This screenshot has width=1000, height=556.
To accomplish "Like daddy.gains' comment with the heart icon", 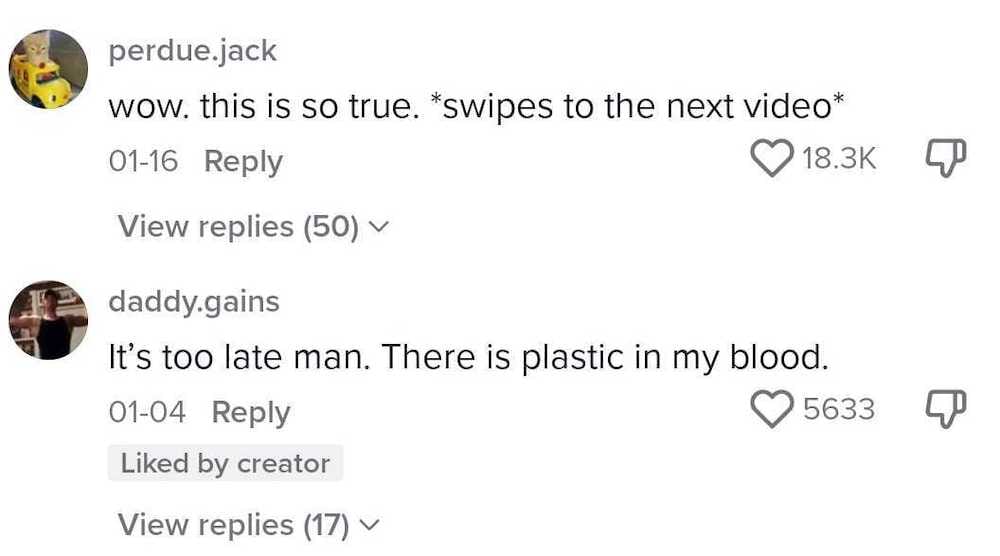I will point(772,409).
